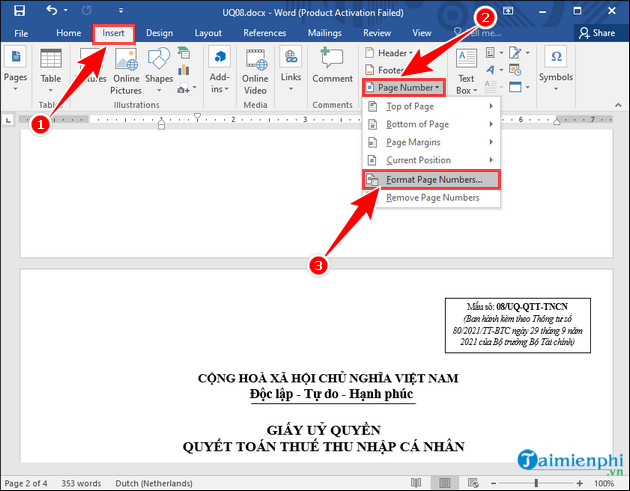Add a new Comment
Image resolution: width=630 pixels, height=491 pixels.
point(332,65)
